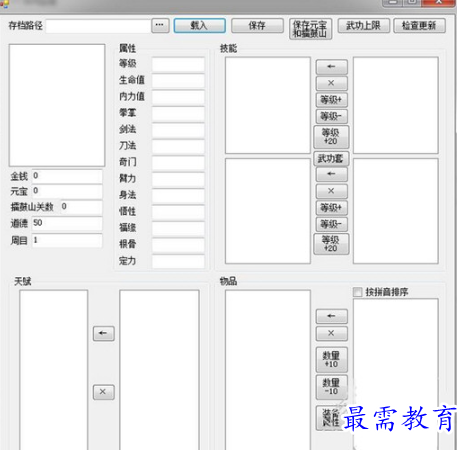Click the left 物品 list box
This screenshot has height=450, width=465.
click(x=268, y=370)
